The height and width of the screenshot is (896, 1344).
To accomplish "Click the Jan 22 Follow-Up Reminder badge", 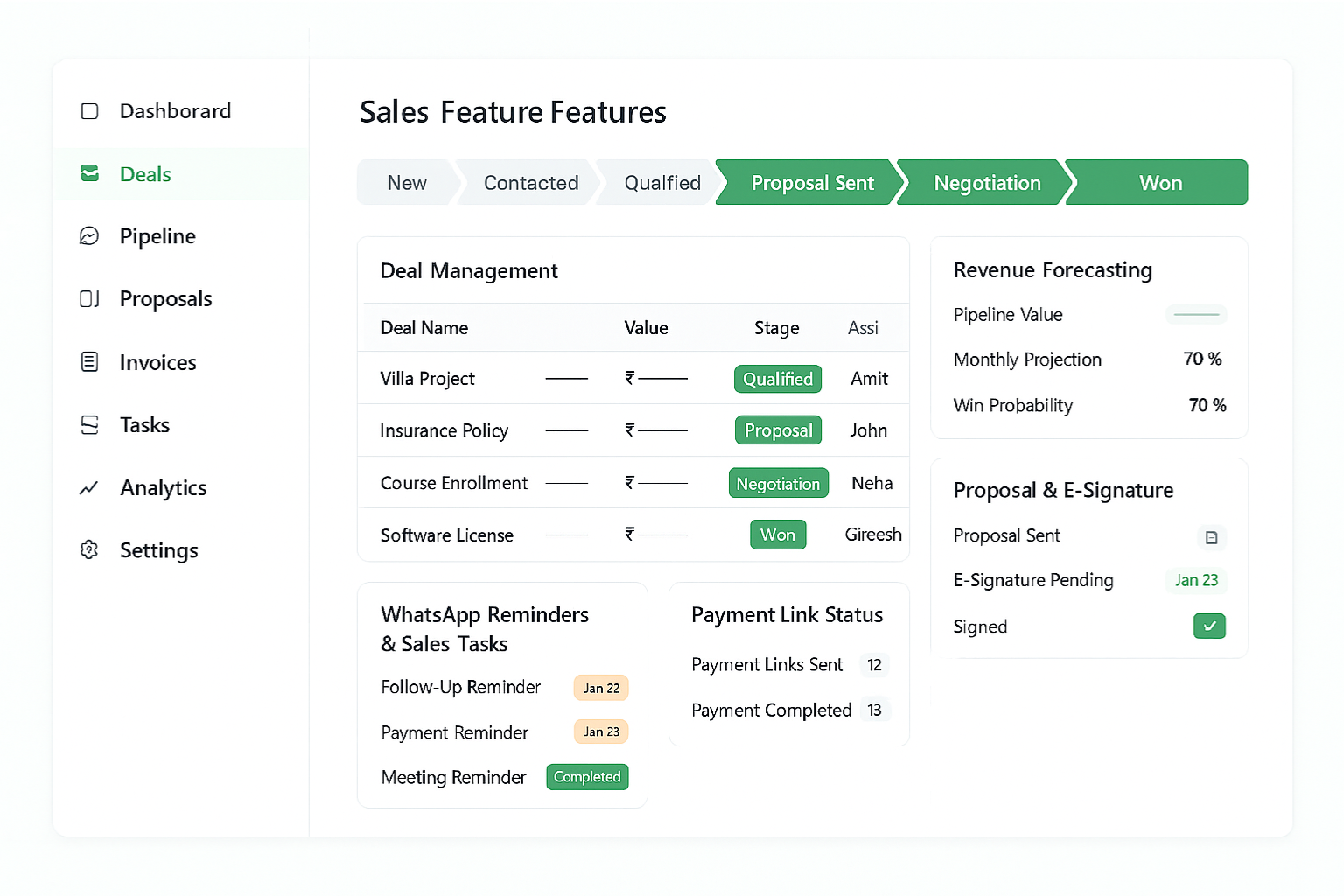I will pyautogui.click(x=601, y=688).
